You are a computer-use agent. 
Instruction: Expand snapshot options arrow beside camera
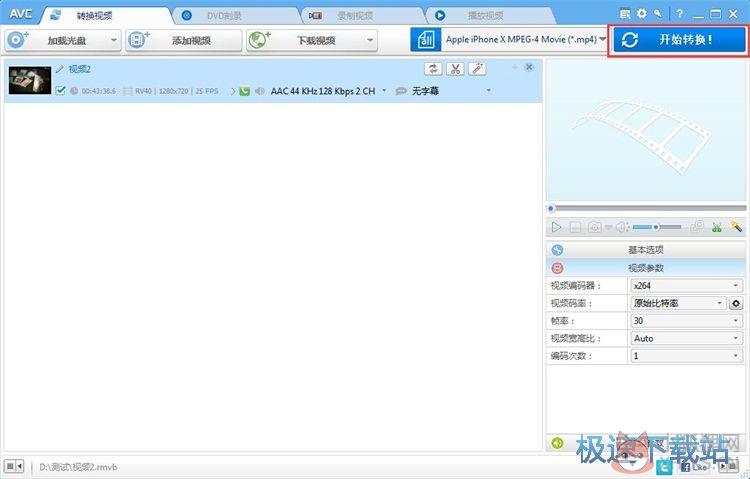(608, 227)
